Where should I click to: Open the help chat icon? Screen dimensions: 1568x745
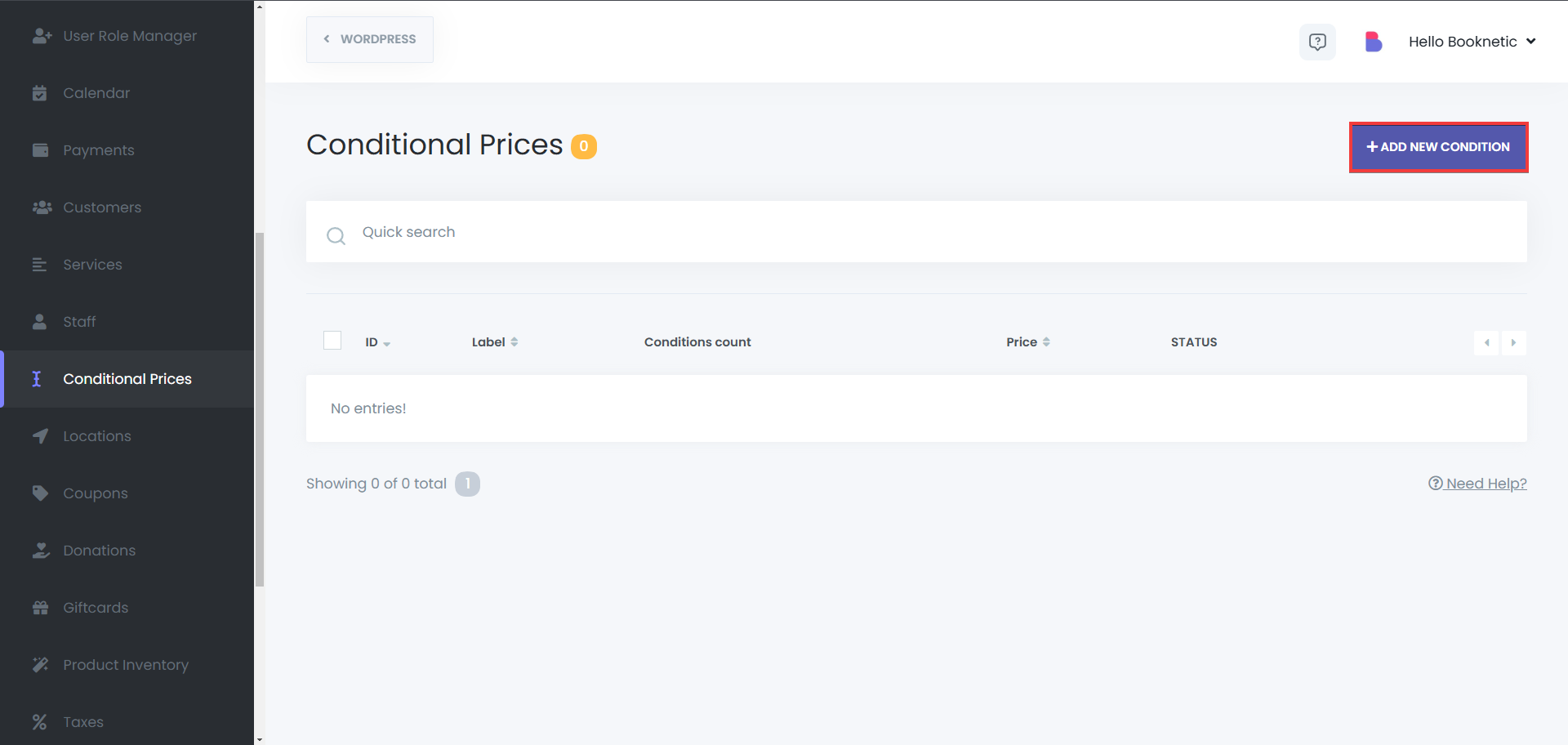pos(1317,42)
